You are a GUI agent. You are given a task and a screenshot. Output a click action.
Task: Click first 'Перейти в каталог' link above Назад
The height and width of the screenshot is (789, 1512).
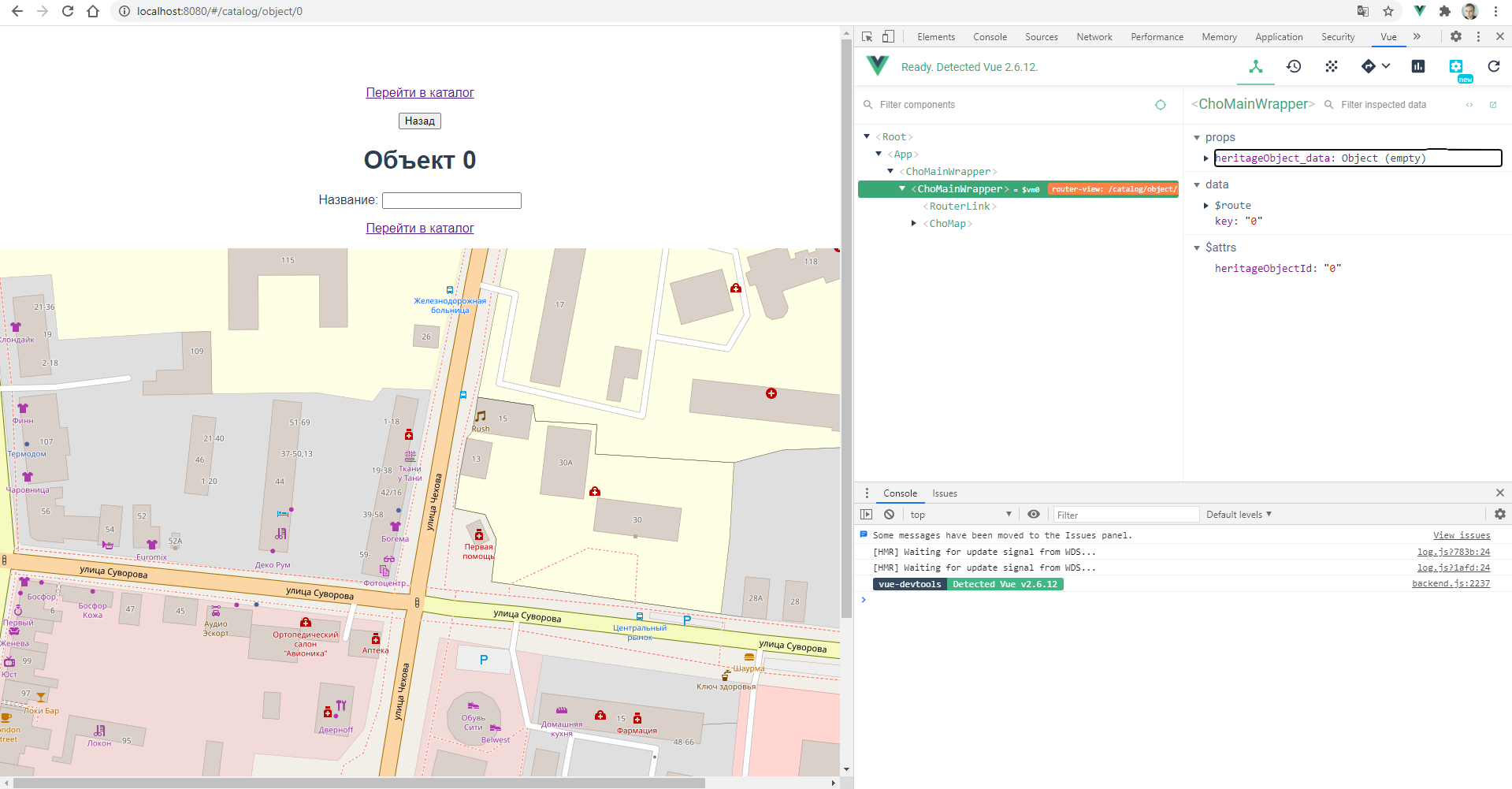pyautogui.click(x=420, y=92)
